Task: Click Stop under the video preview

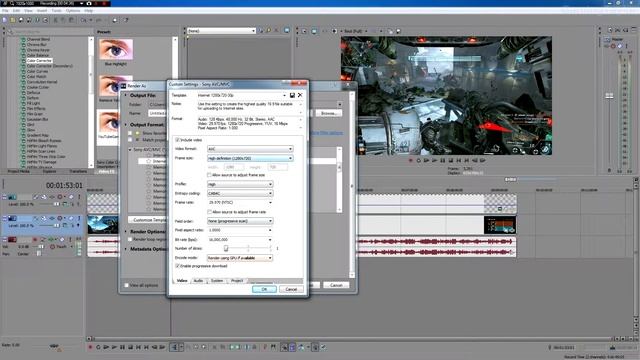Action: (x=451, y=160)
